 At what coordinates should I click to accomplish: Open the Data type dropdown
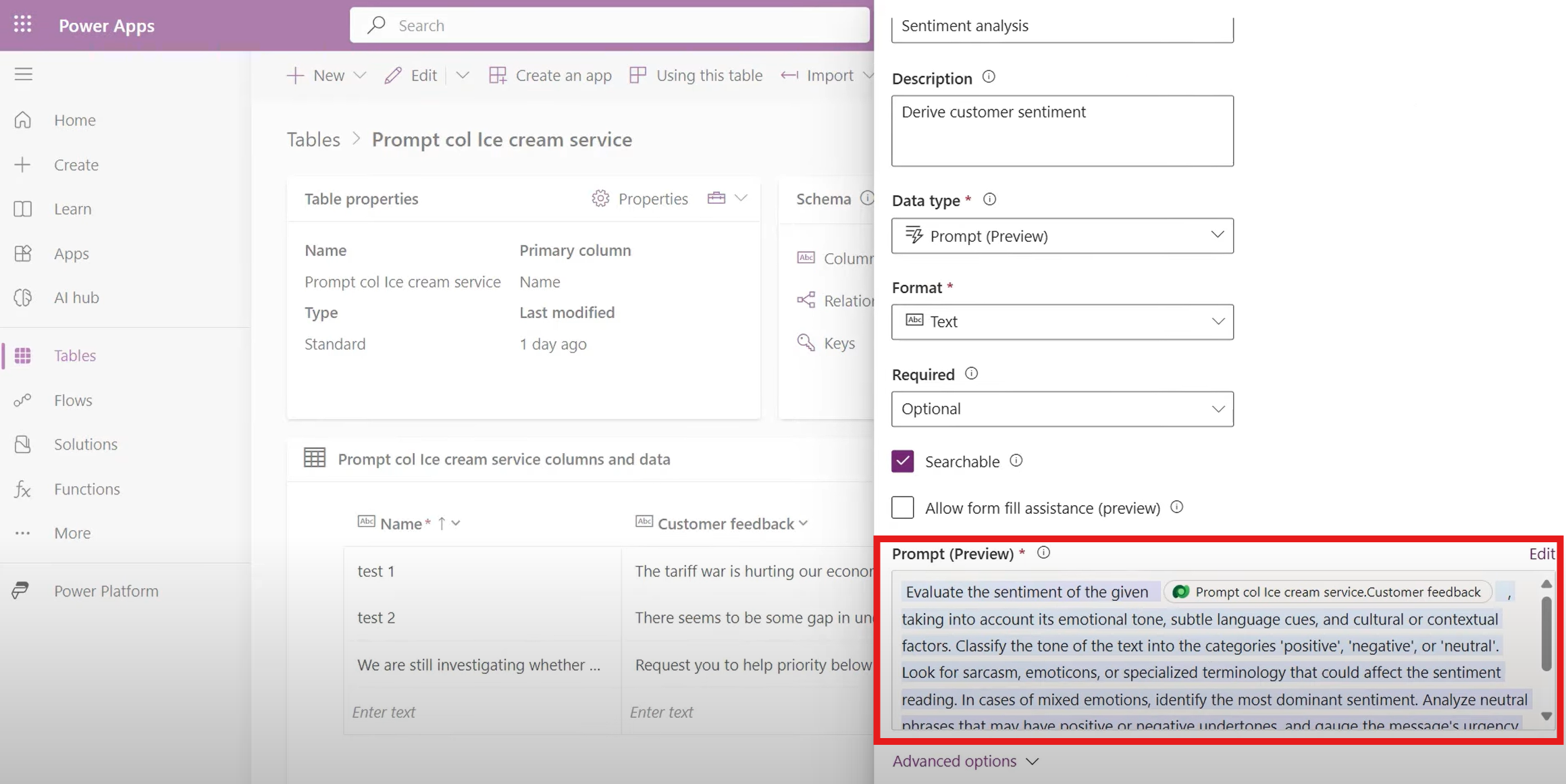click(x=1062, y=236)
